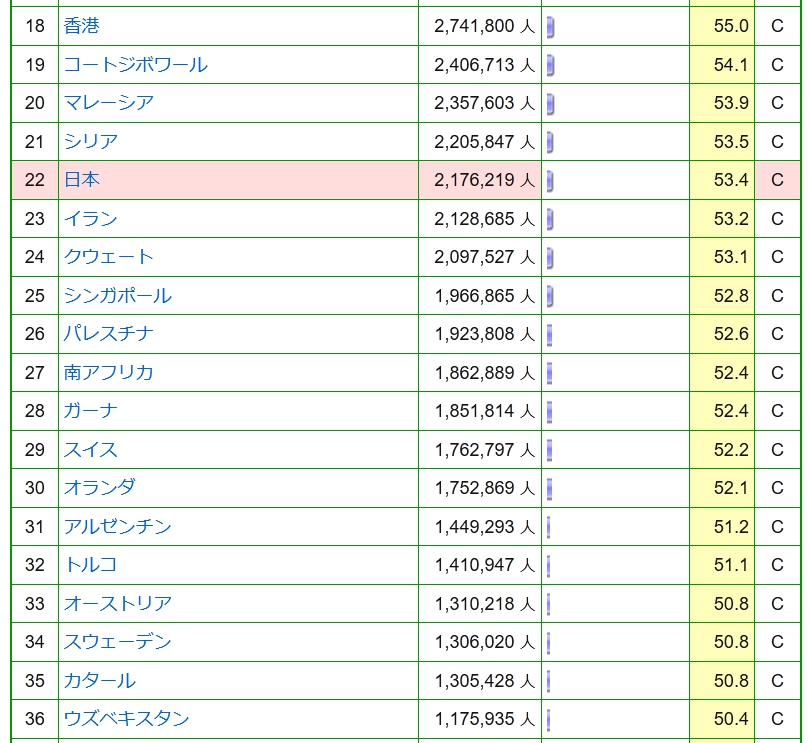The width and height of the screenshot is (808, 743).
Task: Select the ガーナ country link
Action: (91, 411)
